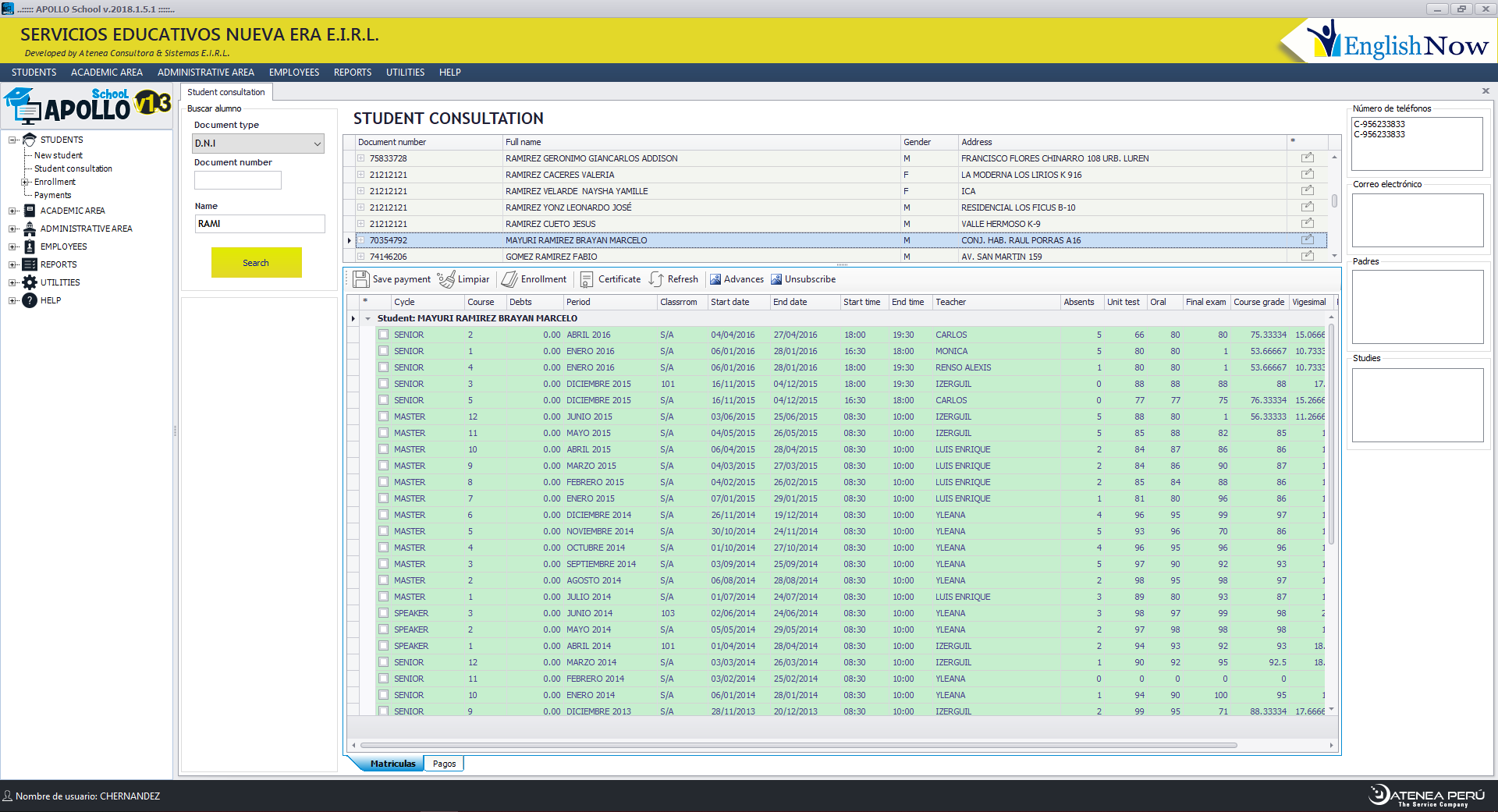
Task: Open edit icon for RAMIREZ CACERES VALERIA row
Action: (x=1307, y=174)
